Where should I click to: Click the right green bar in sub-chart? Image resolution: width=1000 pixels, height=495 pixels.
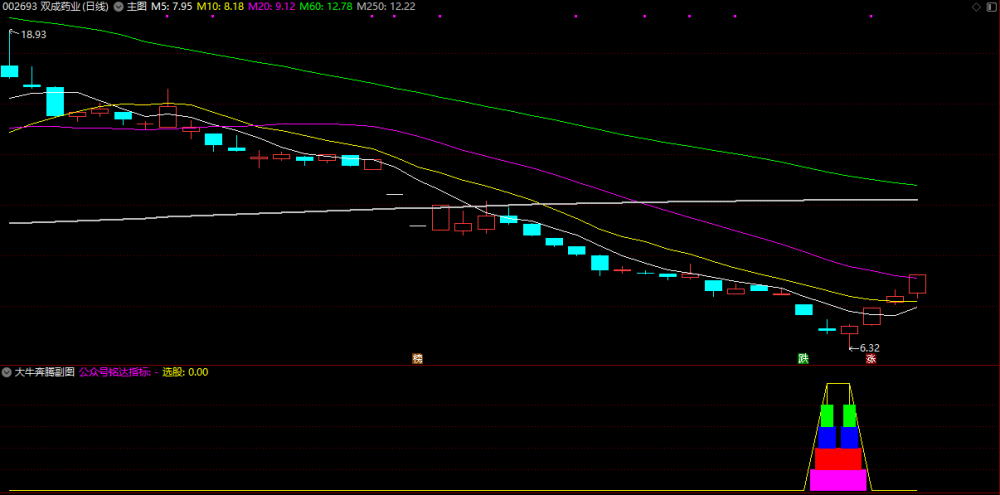tap(849, 415)
